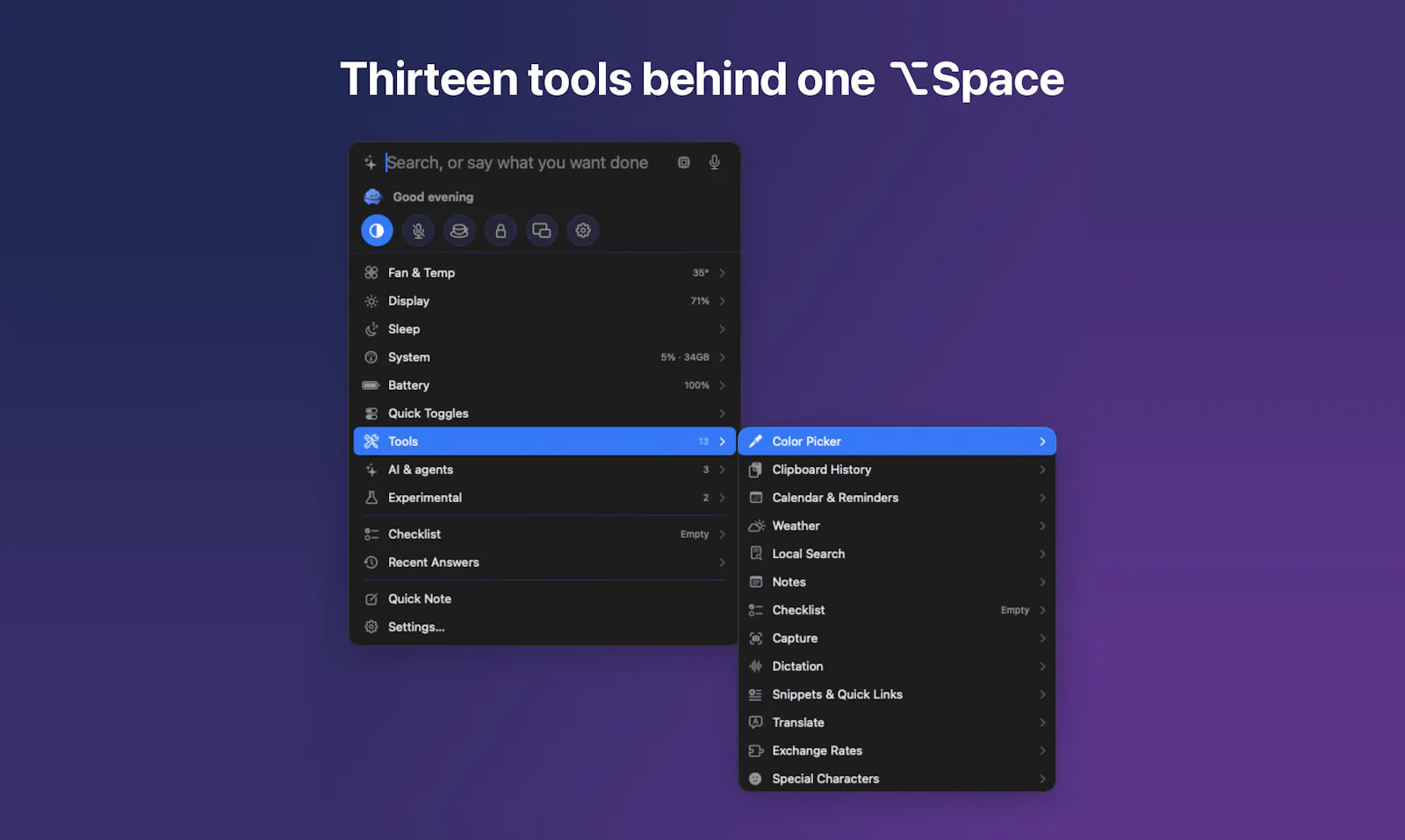Open the Notes tool
This screenshot has width=1405, height=840.
pos(897,582)
